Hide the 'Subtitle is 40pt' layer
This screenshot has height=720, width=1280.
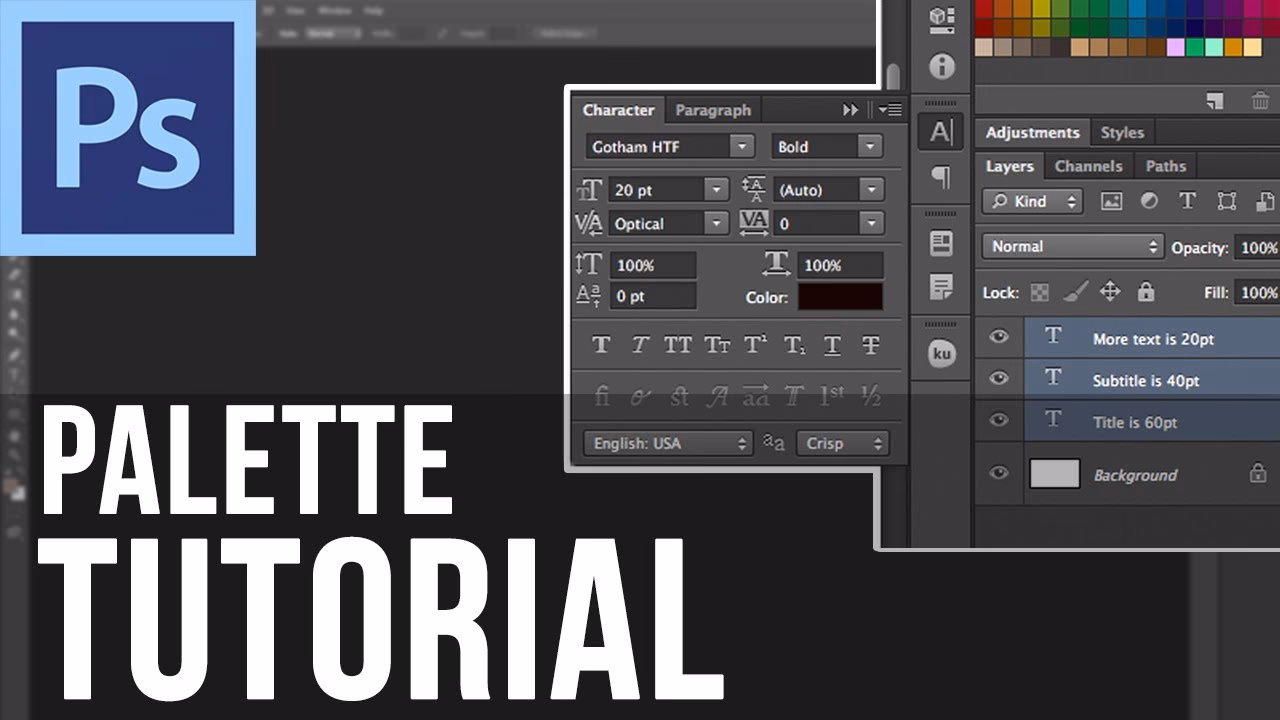[x=998, y=378]
